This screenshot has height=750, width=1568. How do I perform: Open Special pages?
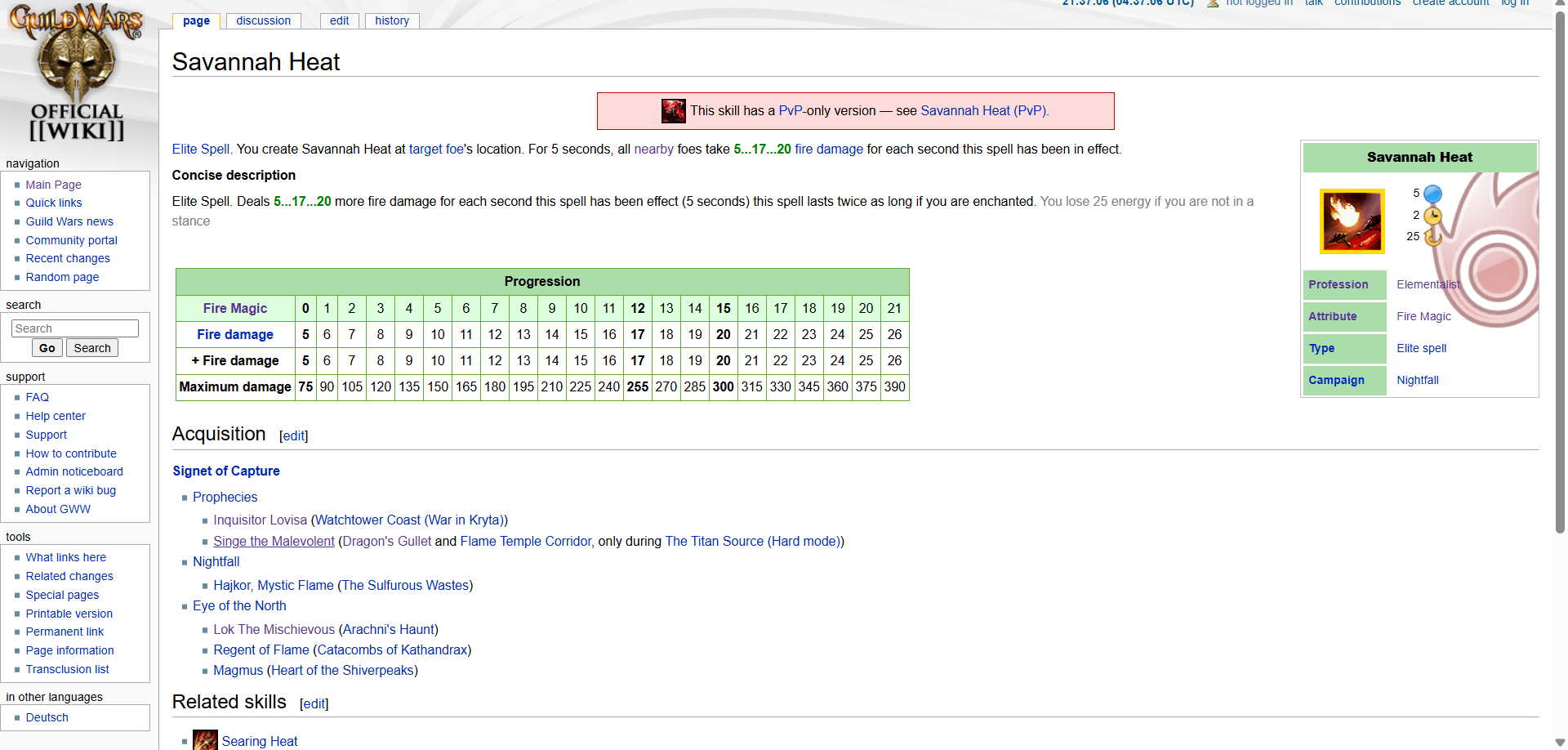point(62,595)
